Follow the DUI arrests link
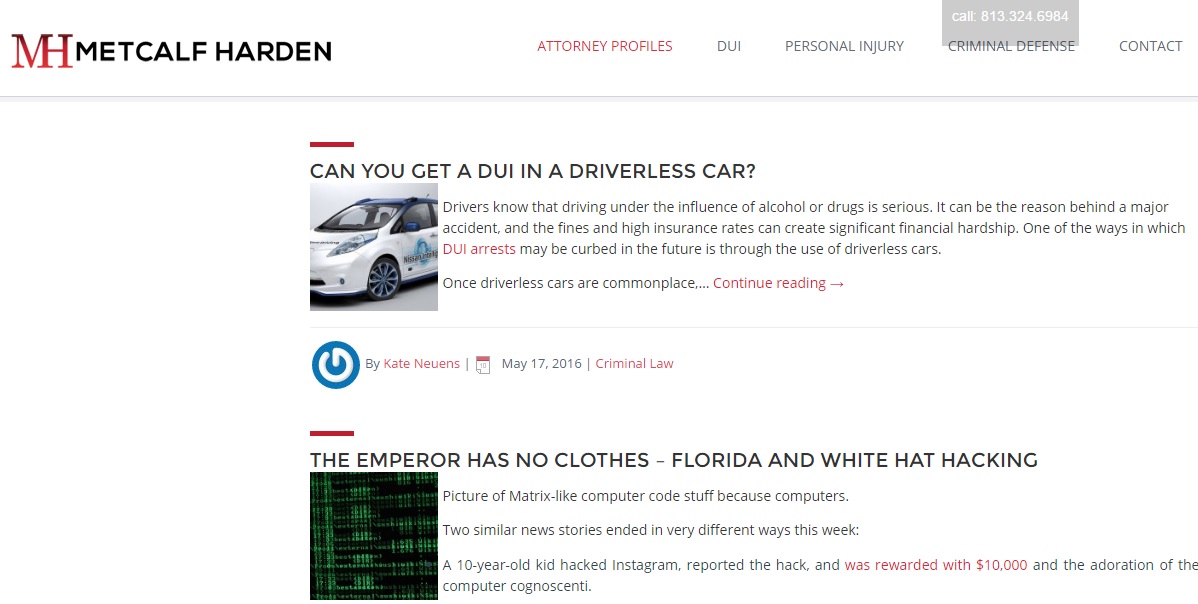 click(479, 249)
